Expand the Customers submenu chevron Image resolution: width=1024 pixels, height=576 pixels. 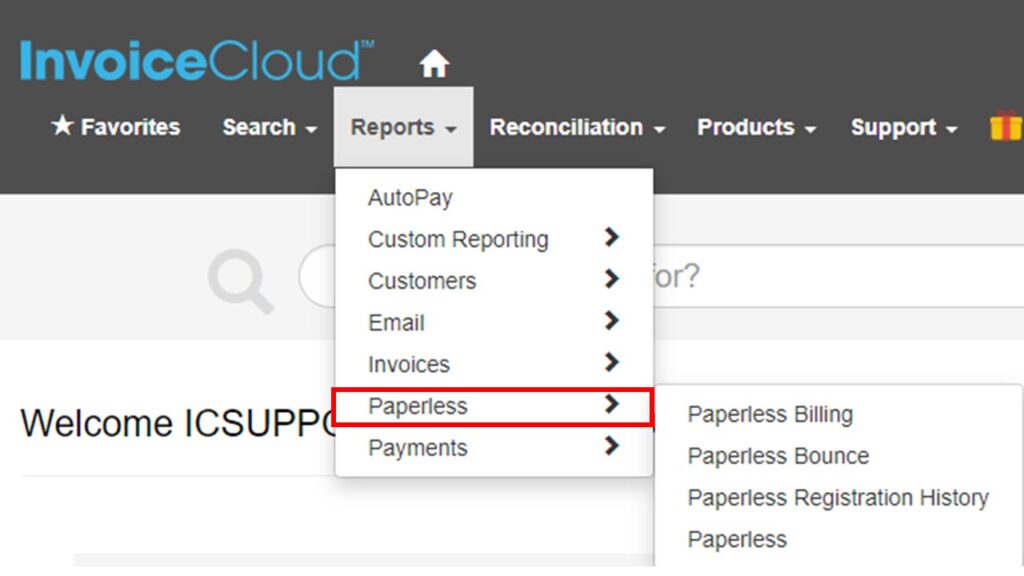pyautogui.click(x=611, y=279)
